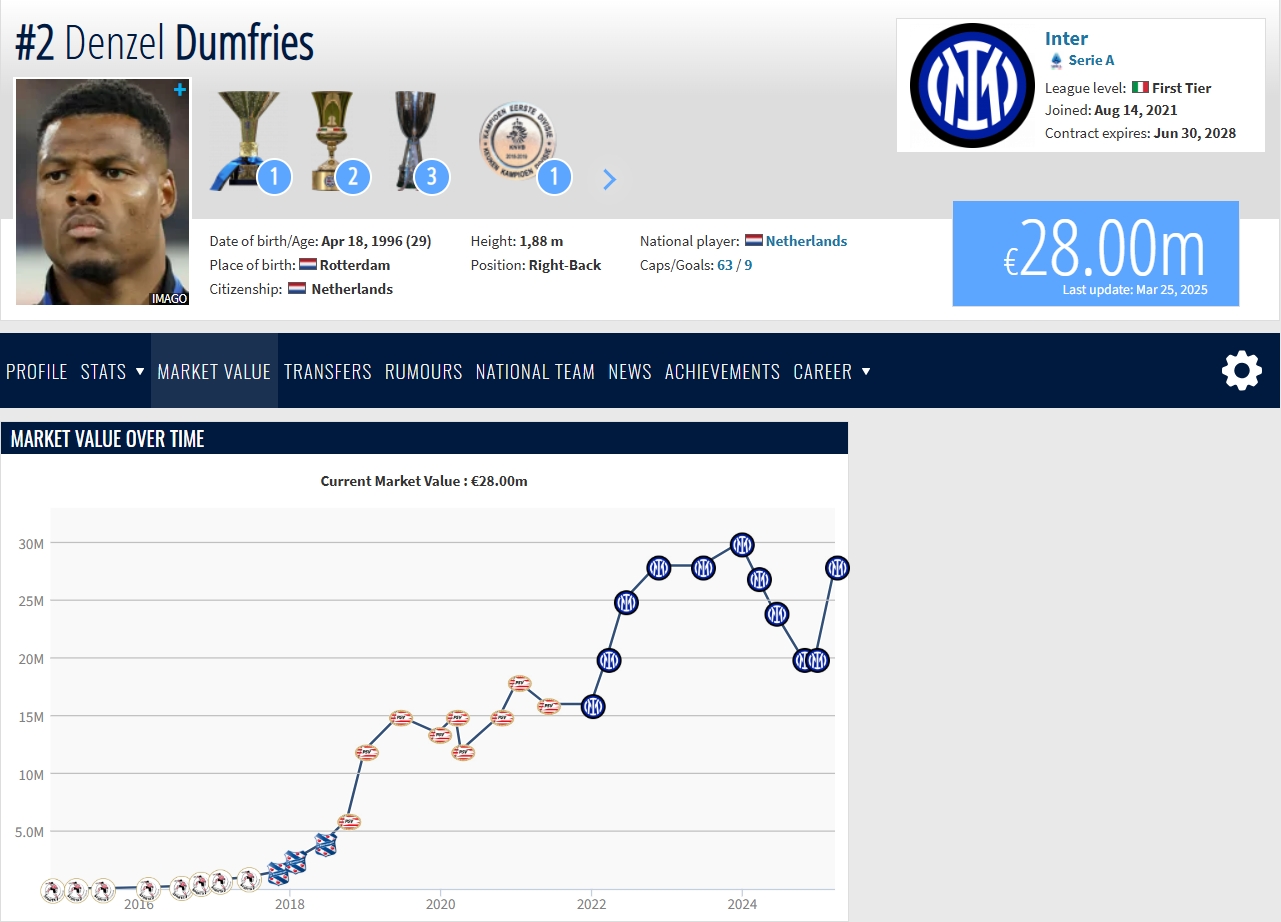The height and width of the screenshot is (922, 1281).
Task: Click the Serie A league icon
Action: [x=1056, y=60]
